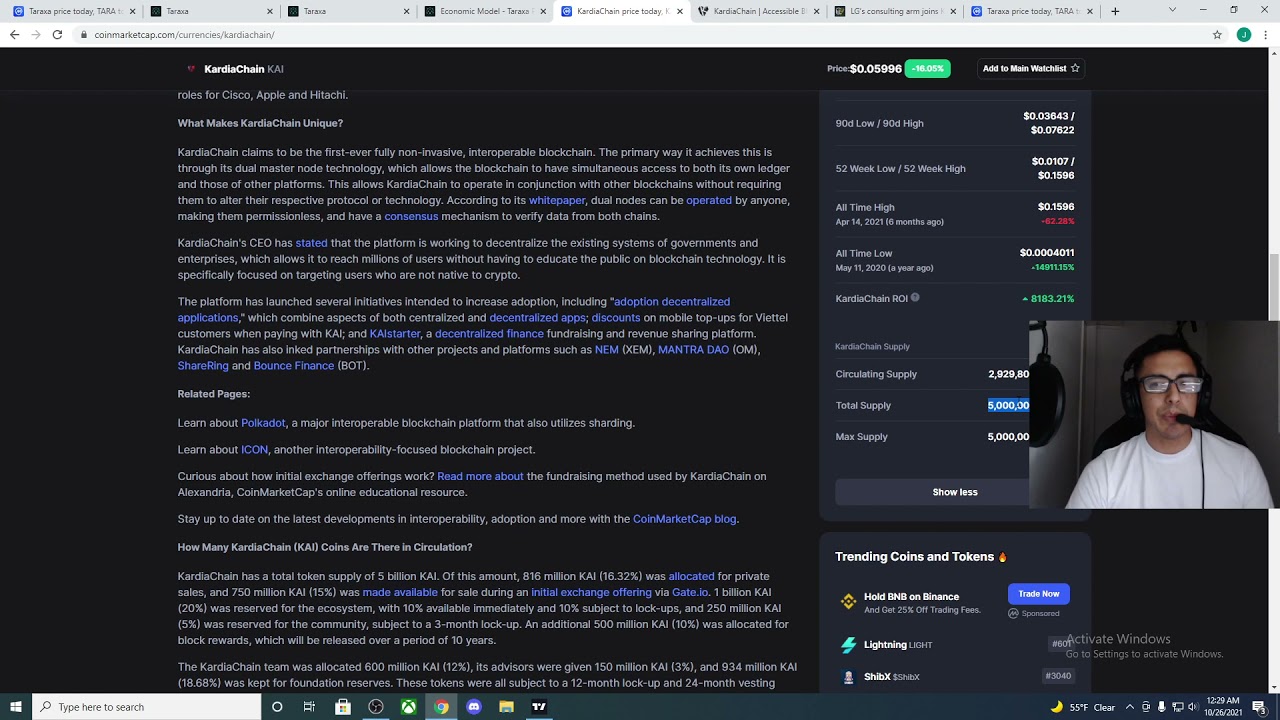The height and width of the screenshot is (720, 1280).
Task: Open OBS Studio from taskbar
Action: [376, 707]
